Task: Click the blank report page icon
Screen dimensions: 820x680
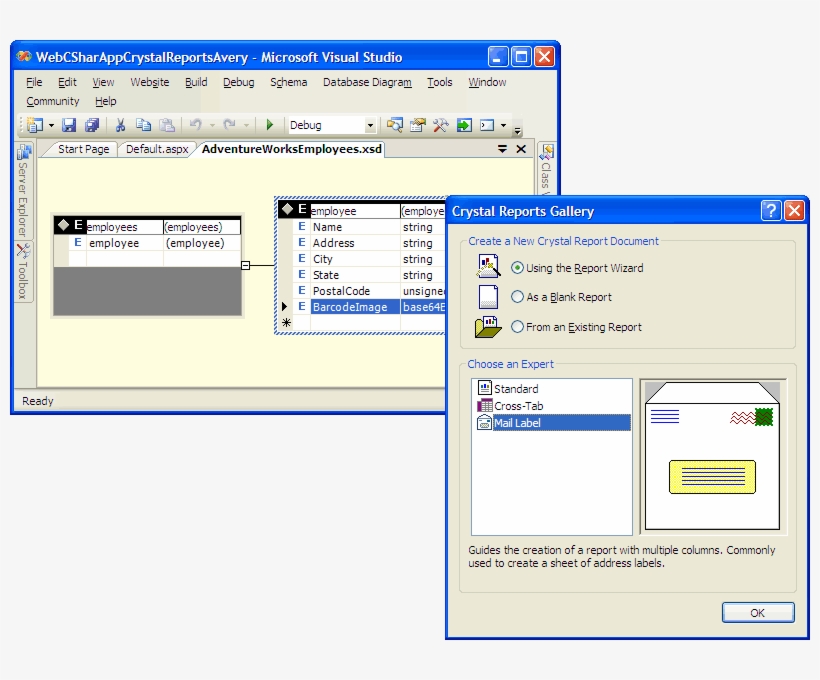Action: [488, 297]
